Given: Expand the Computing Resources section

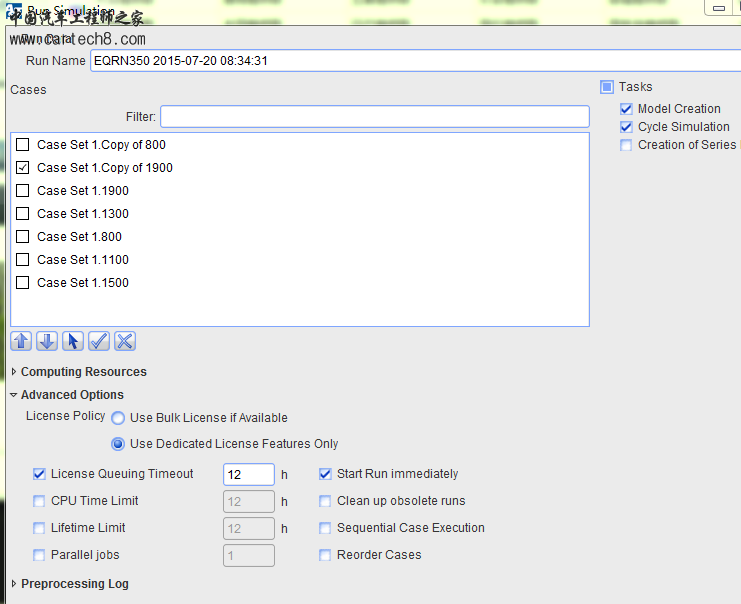Looking at the screenshot, I should (x=14, y=372).
